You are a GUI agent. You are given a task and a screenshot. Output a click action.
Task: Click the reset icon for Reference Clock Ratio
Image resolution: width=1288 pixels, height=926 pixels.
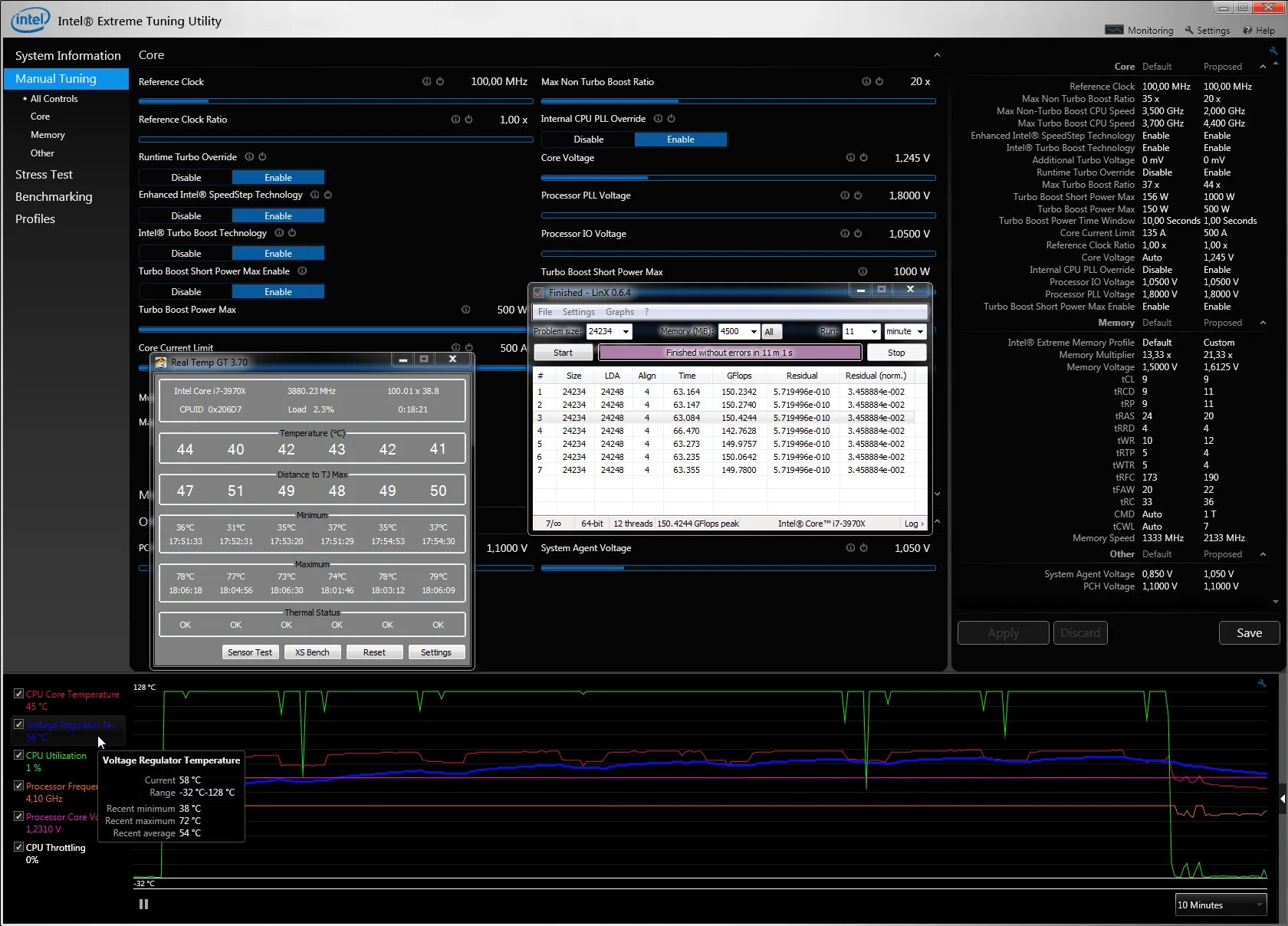point(468,120)
